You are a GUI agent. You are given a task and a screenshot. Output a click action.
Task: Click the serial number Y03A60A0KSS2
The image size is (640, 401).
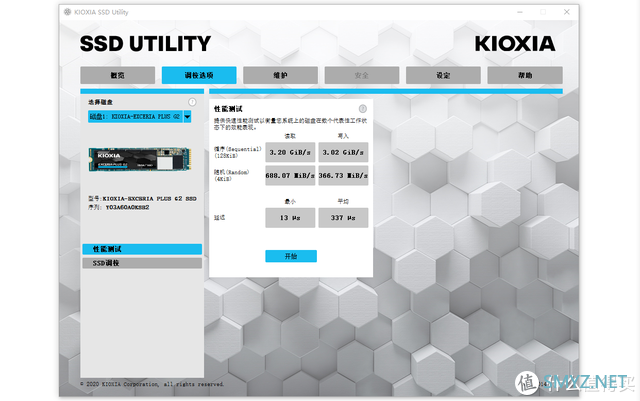[127, 207]
